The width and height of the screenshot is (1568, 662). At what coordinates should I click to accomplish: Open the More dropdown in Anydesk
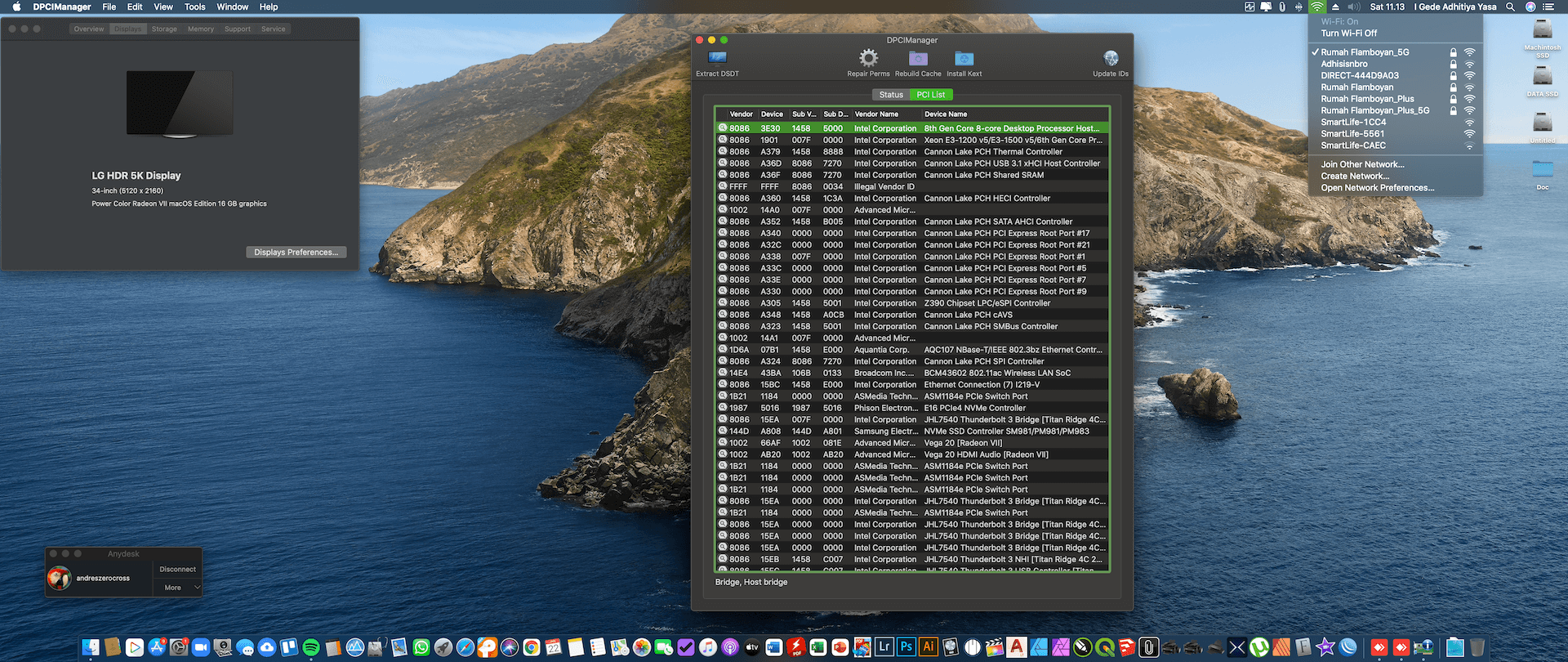point(178,588)
